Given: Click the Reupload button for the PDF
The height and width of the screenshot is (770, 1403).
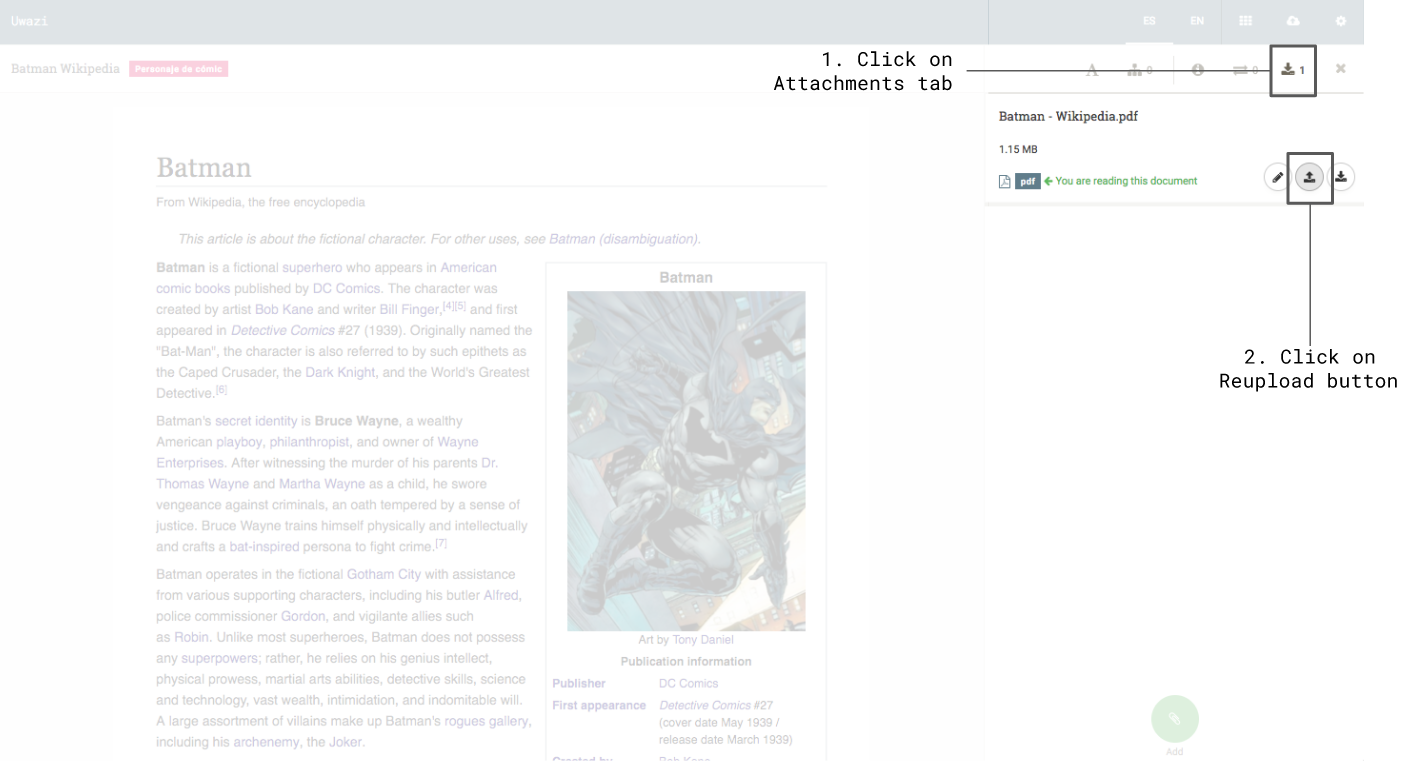Looking at the screenshot, I should [1309, 178].
